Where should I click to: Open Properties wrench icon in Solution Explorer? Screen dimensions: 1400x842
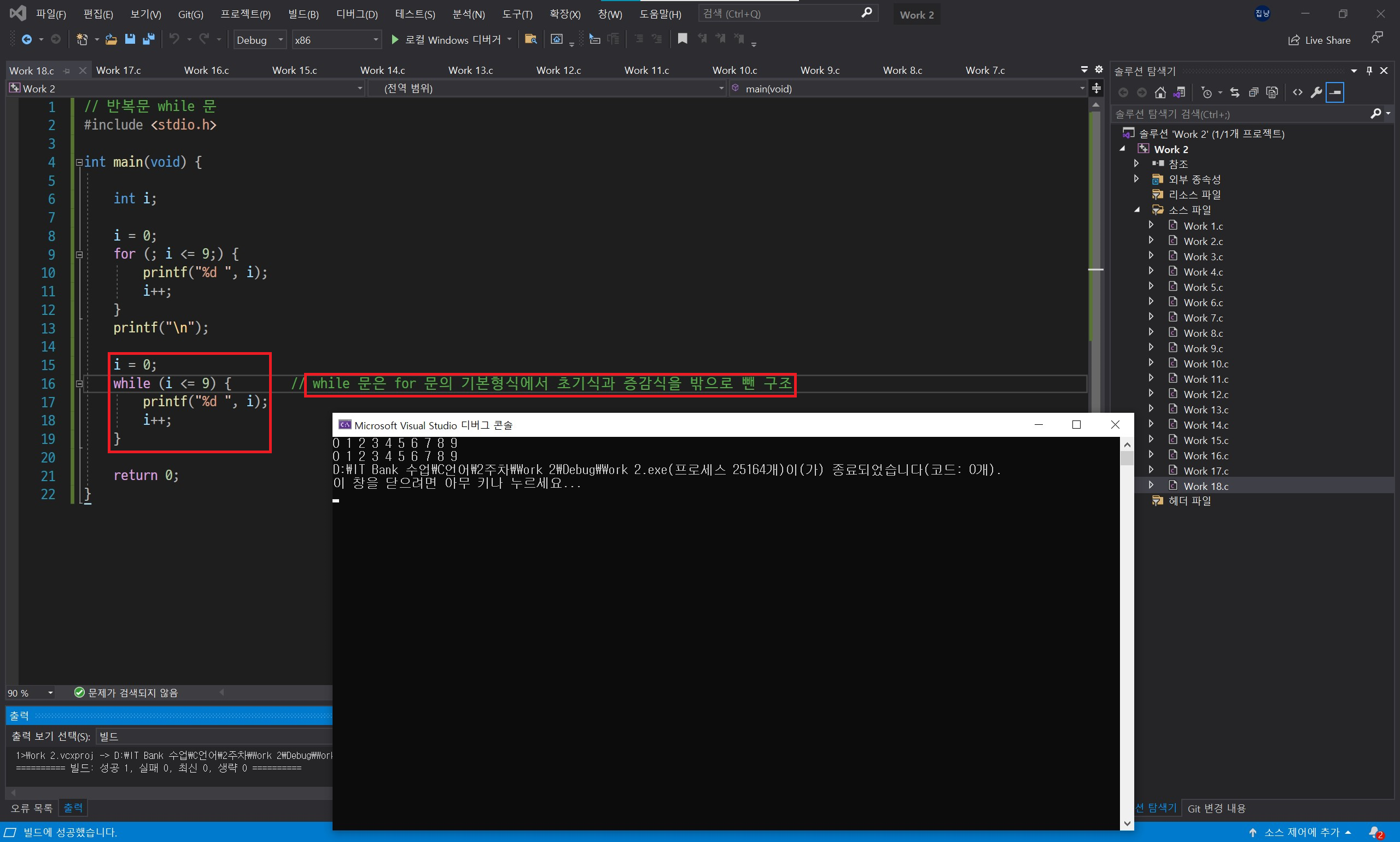coord(1316,92)
